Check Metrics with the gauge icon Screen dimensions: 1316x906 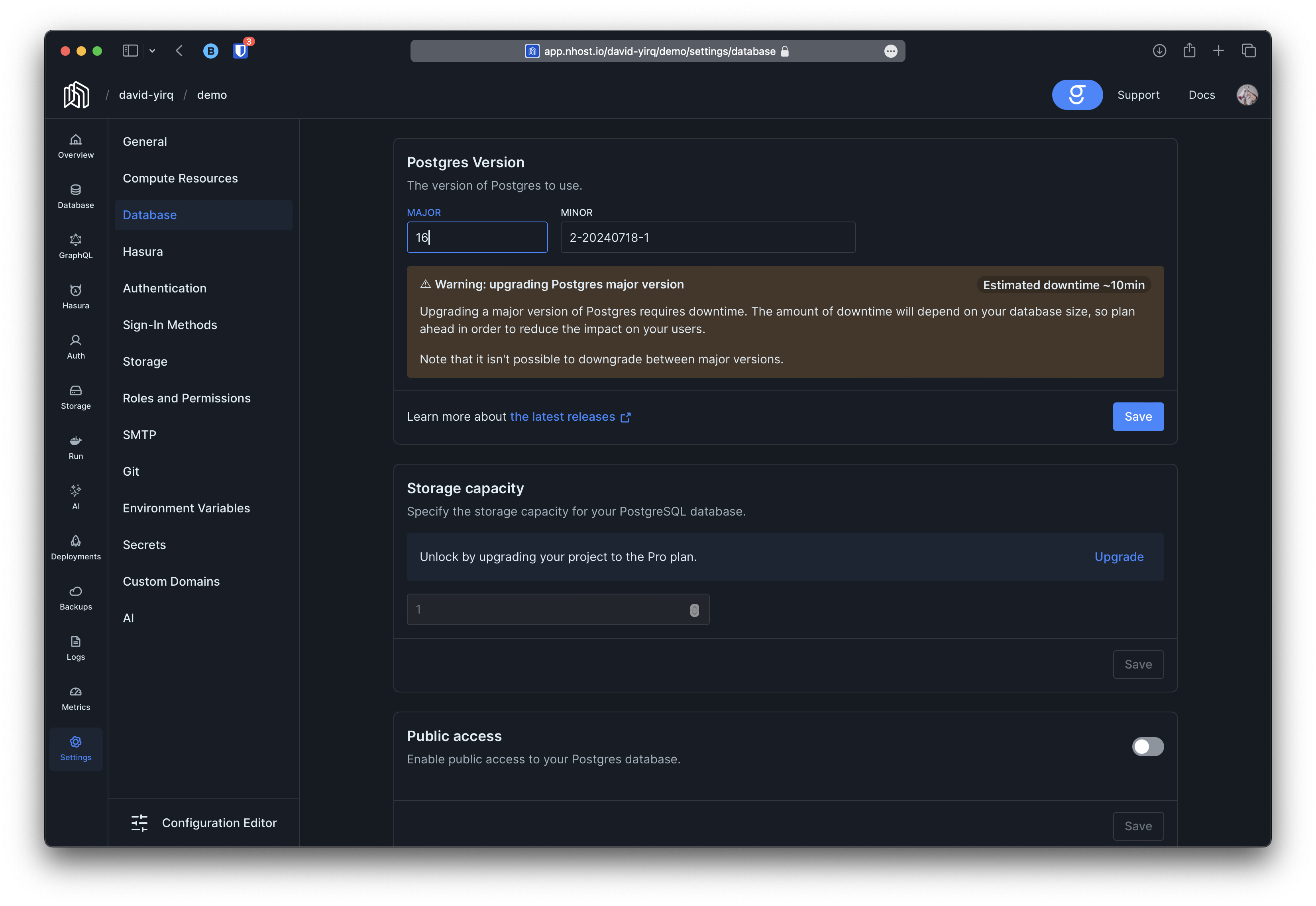(x=75, y=698)
